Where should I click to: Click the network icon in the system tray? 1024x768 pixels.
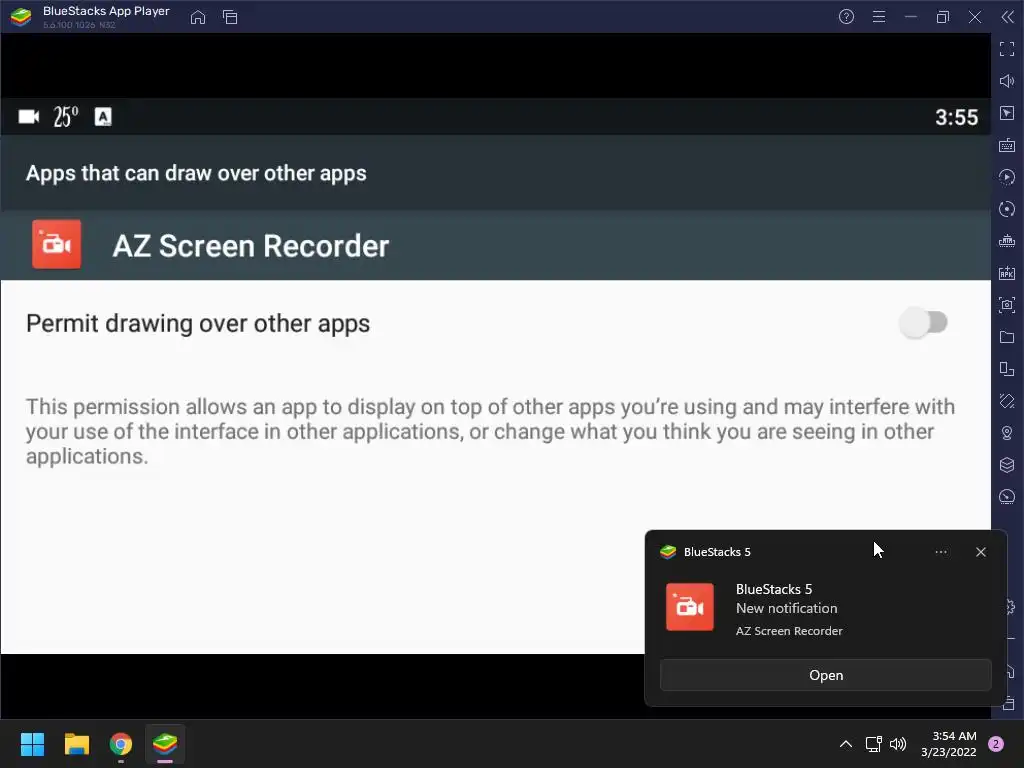(x=873, y=744)
